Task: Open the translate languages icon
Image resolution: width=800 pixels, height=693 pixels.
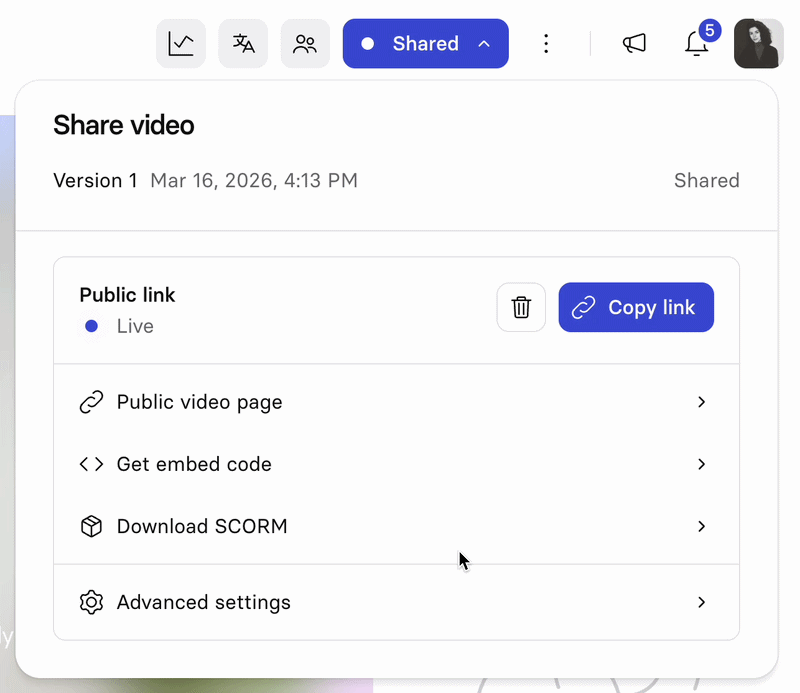Action: [243, 44]
